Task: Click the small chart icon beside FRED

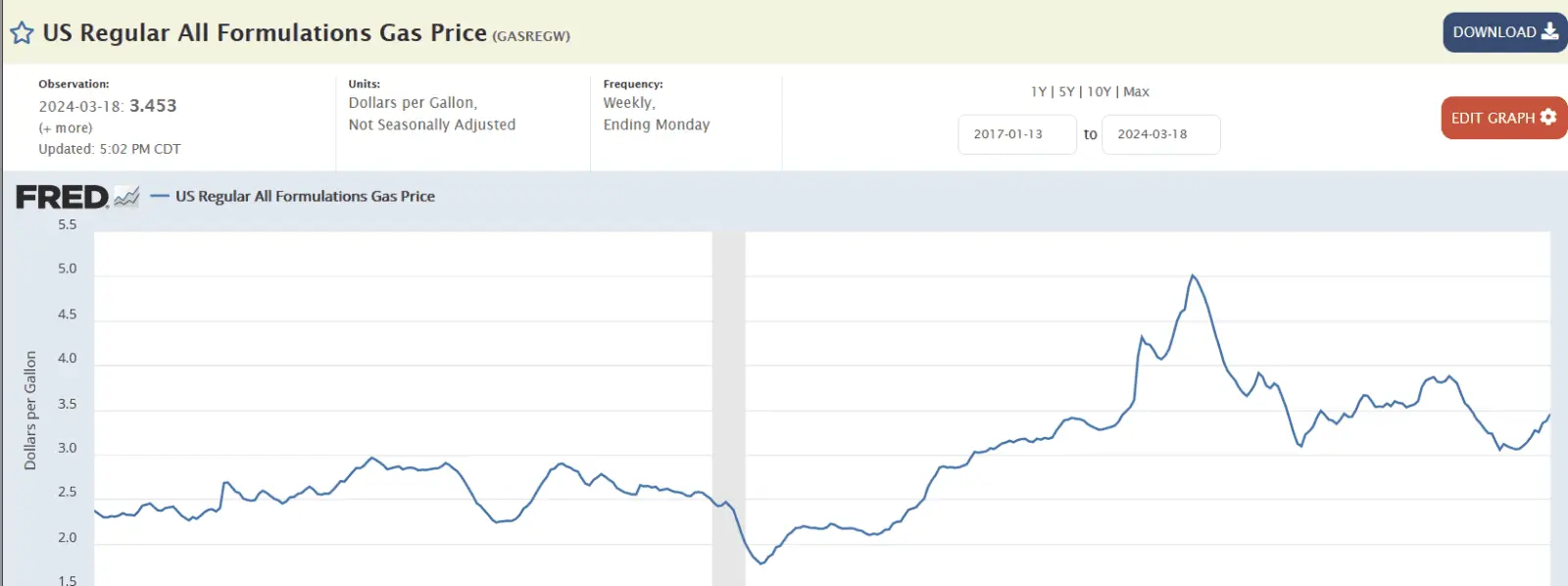Action: point(126,197)
